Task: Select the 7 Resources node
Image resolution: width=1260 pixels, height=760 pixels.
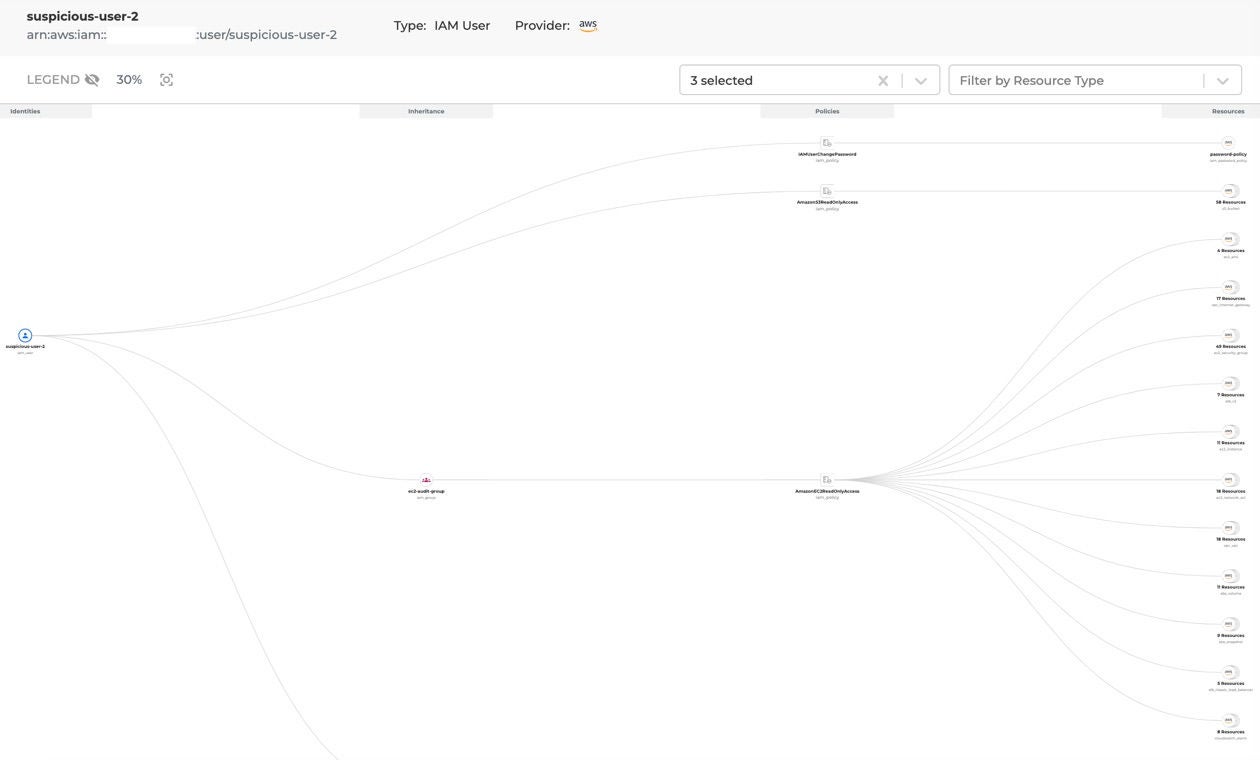Action: [1229, 383]
